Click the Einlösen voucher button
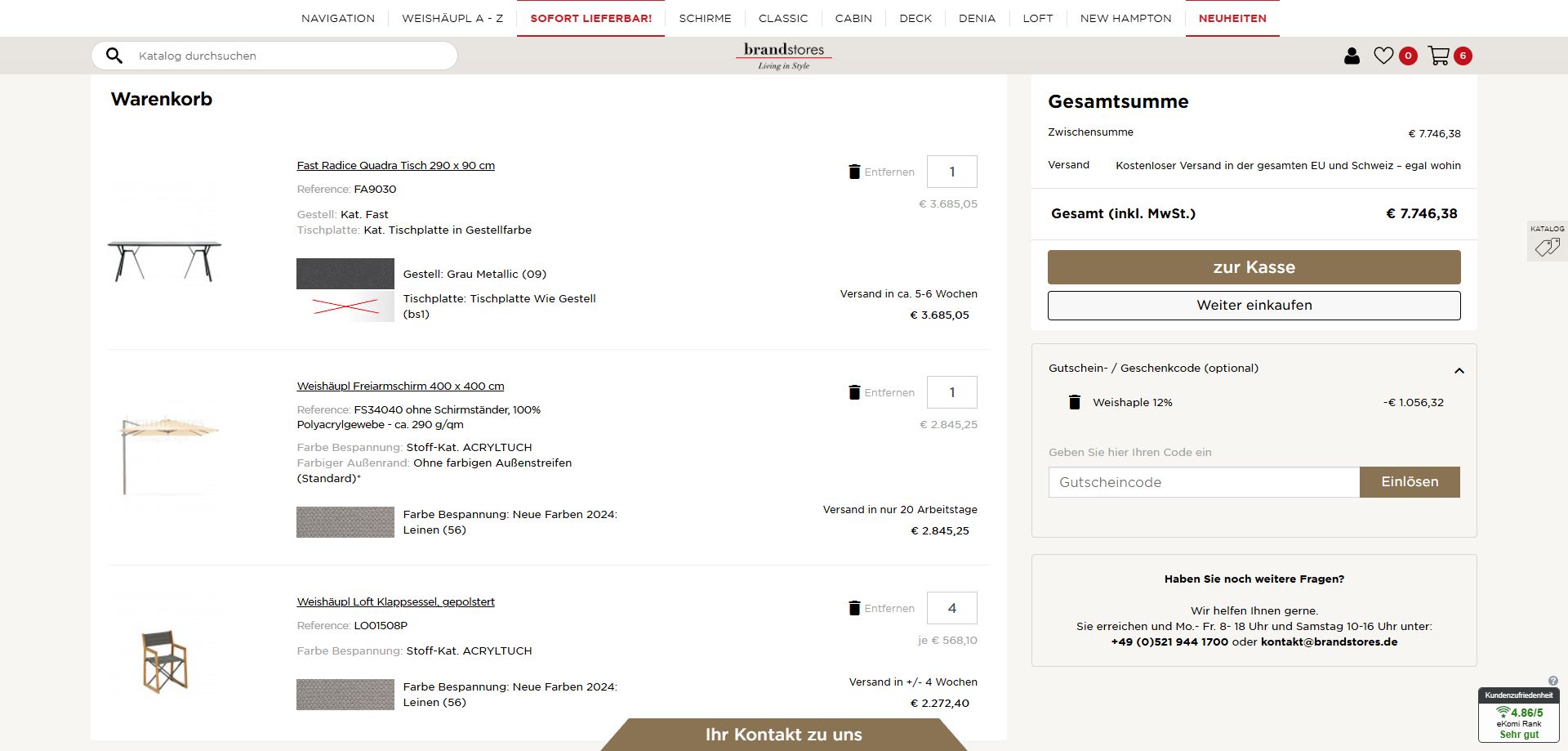 click(1410, 482)
